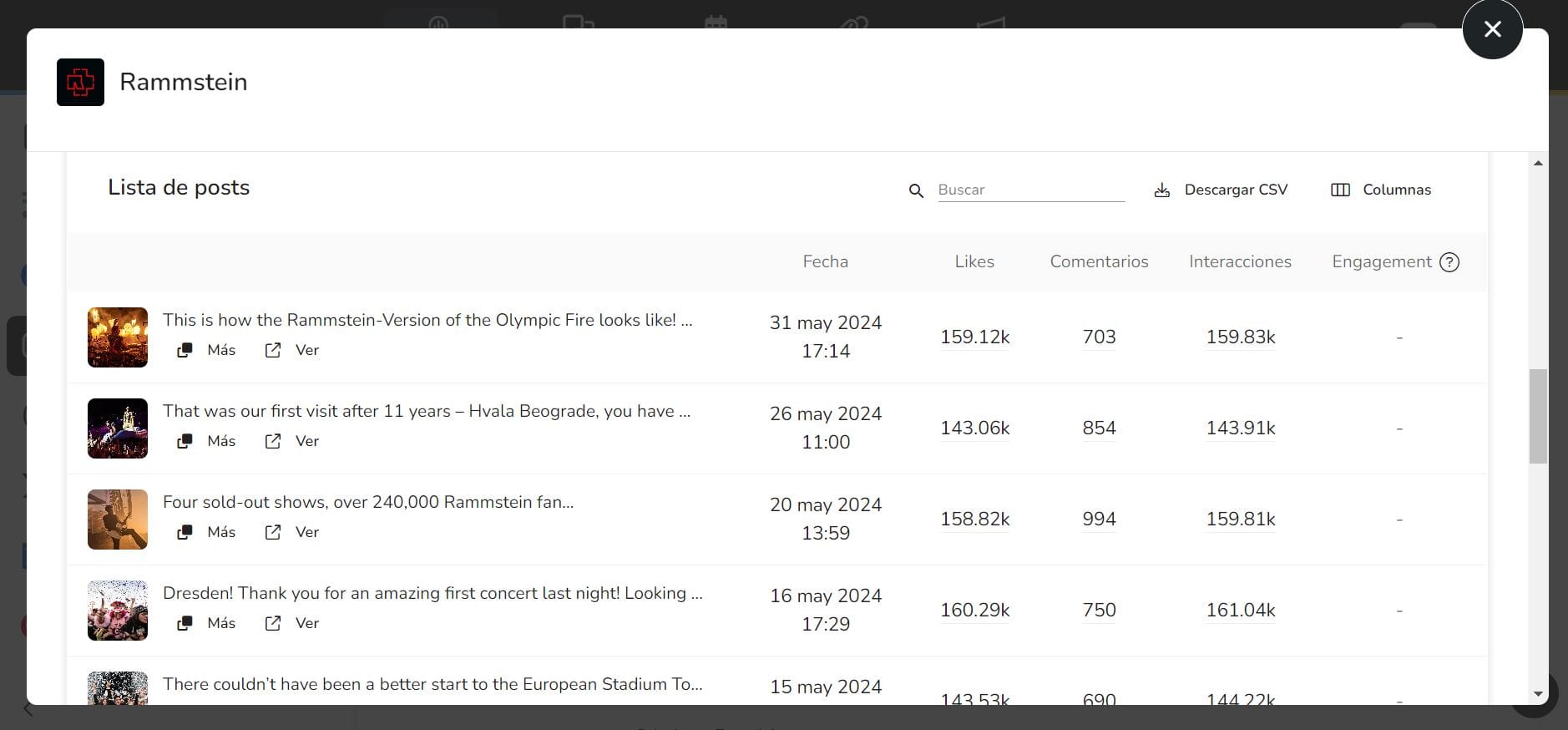
Task: Sort by the Likes column header
Action: pos(974,261)
